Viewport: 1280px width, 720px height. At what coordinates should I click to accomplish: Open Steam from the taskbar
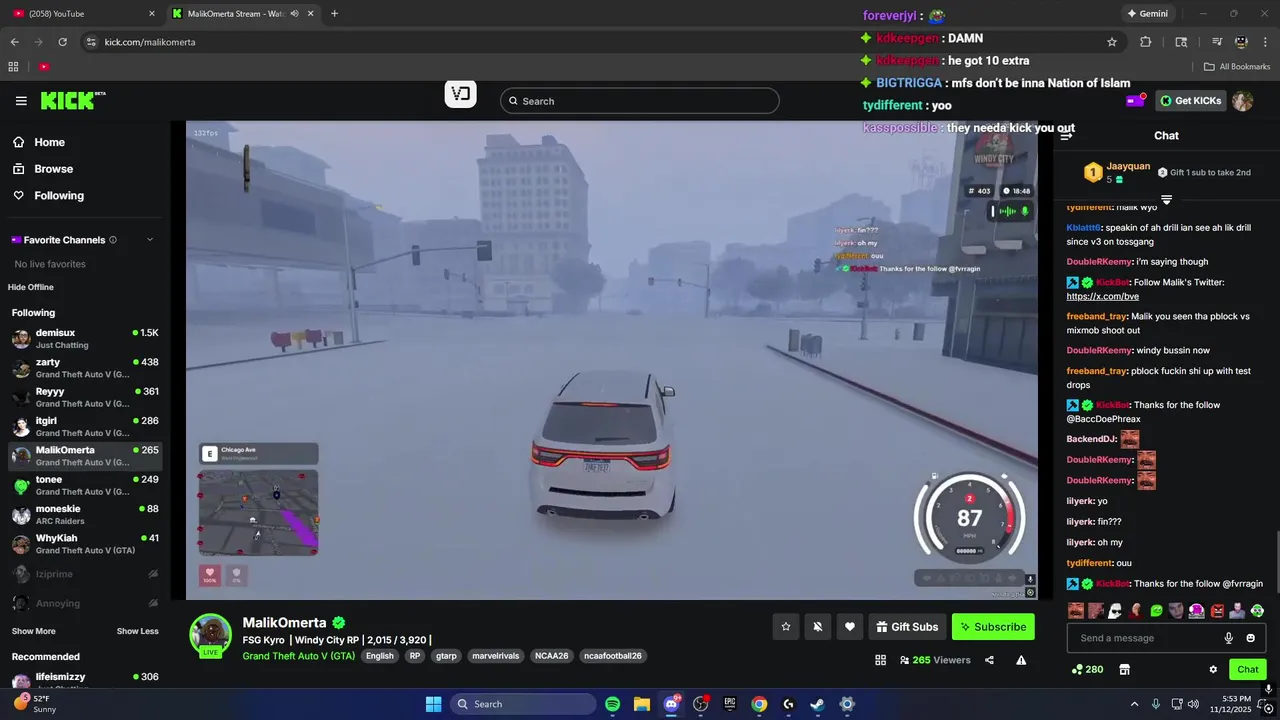tap(817, 704)
